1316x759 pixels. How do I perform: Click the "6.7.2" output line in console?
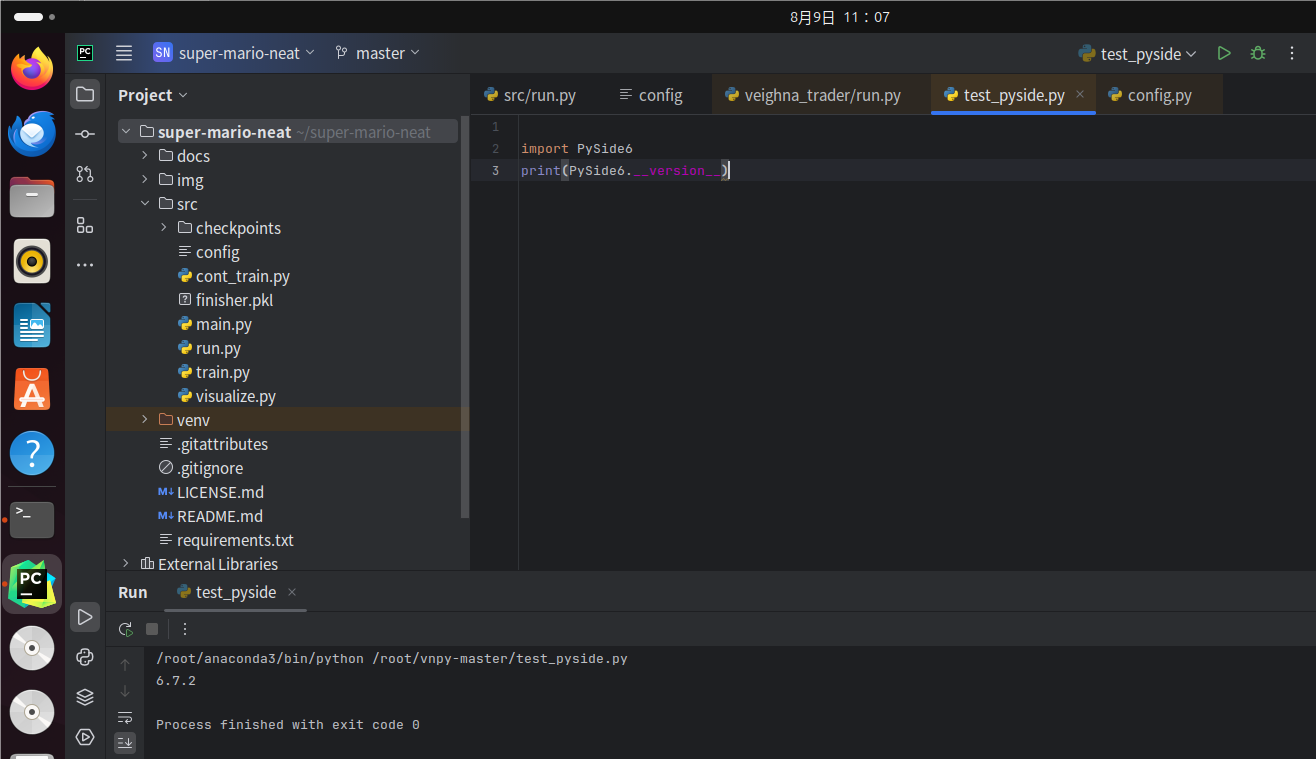(x=176, y=681)
